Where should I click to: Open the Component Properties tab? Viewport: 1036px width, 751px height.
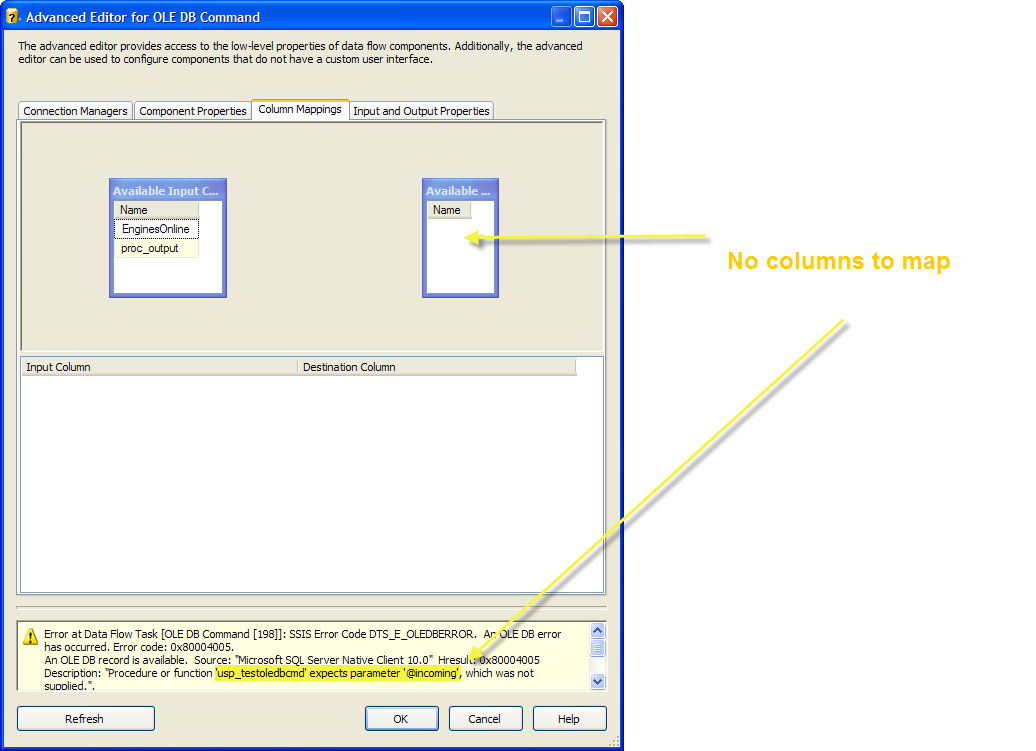[192, 111]
